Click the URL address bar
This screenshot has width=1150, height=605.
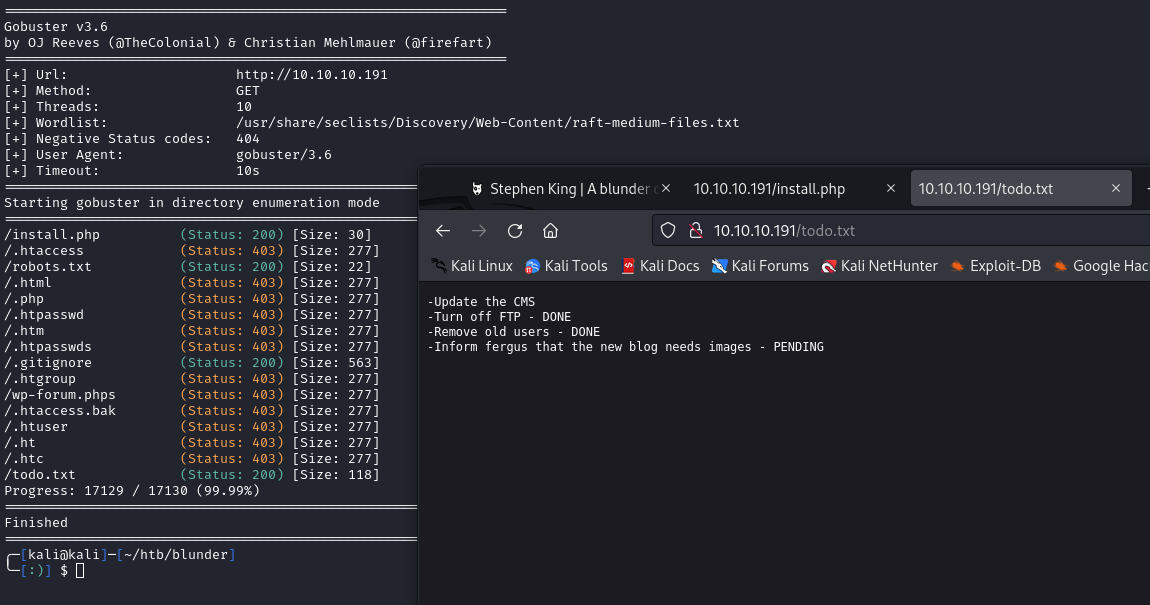pyautogui.click(x=900, y=231)
